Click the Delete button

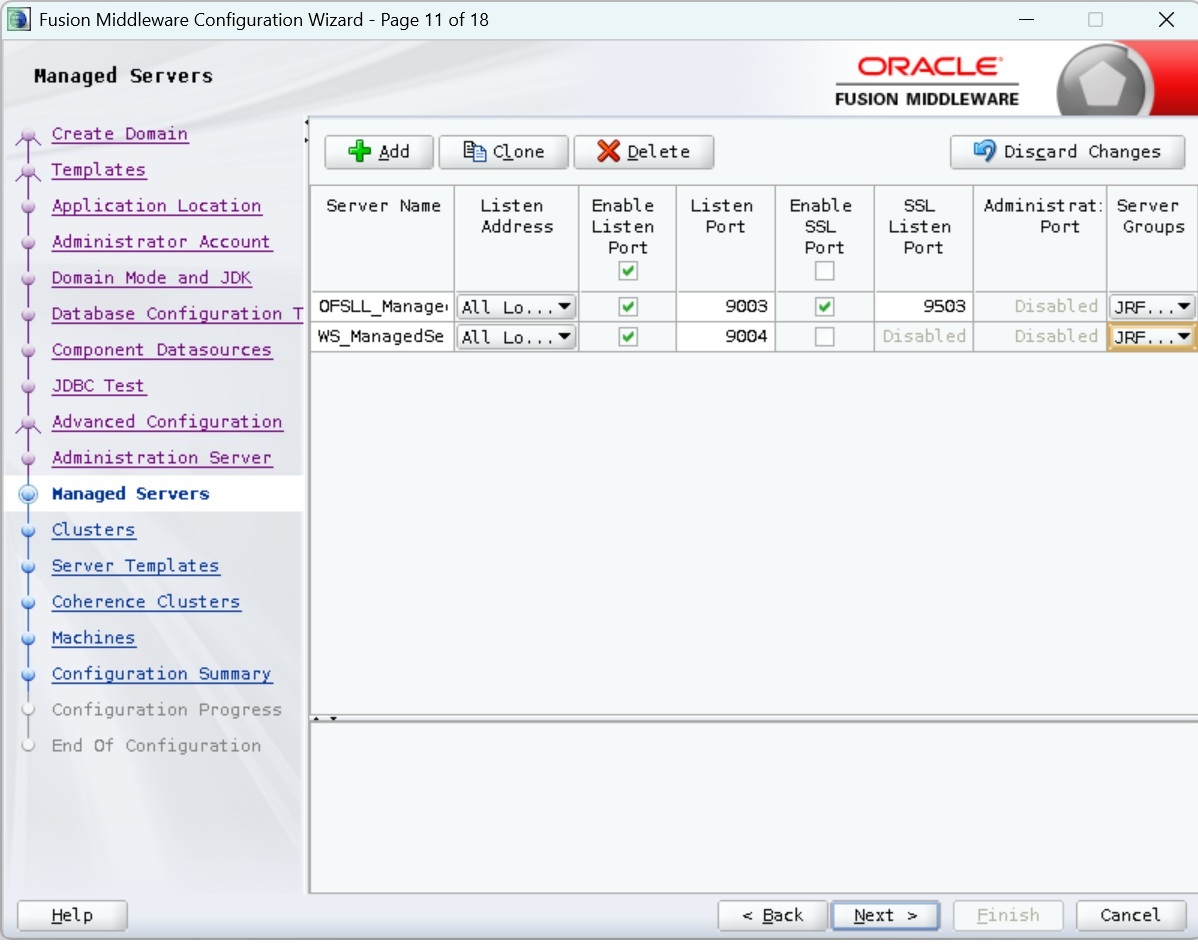[643, 151]
